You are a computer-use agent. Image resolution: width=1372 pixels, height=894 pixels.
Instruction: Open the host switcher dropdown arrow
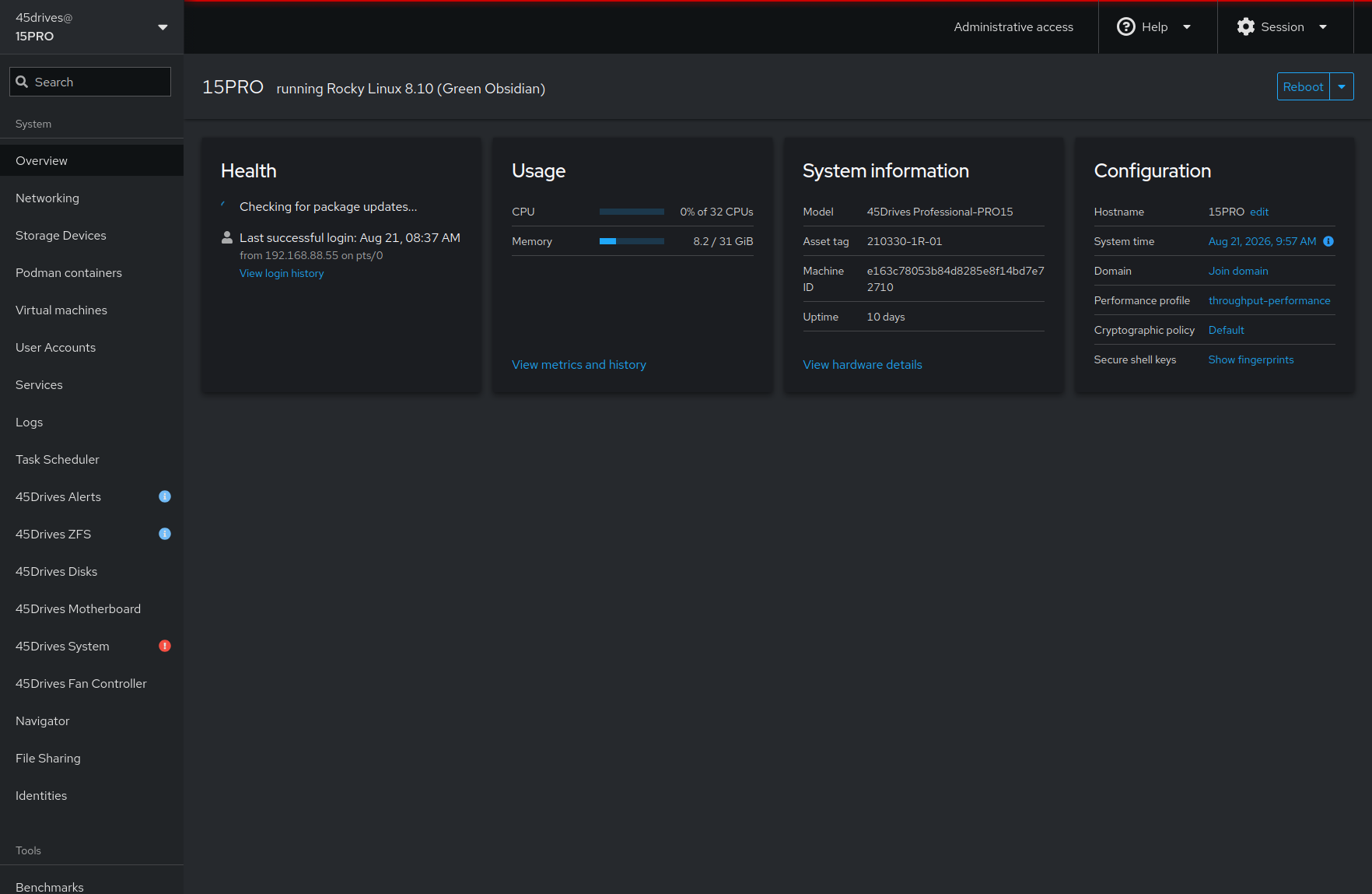tap(163, 27)
